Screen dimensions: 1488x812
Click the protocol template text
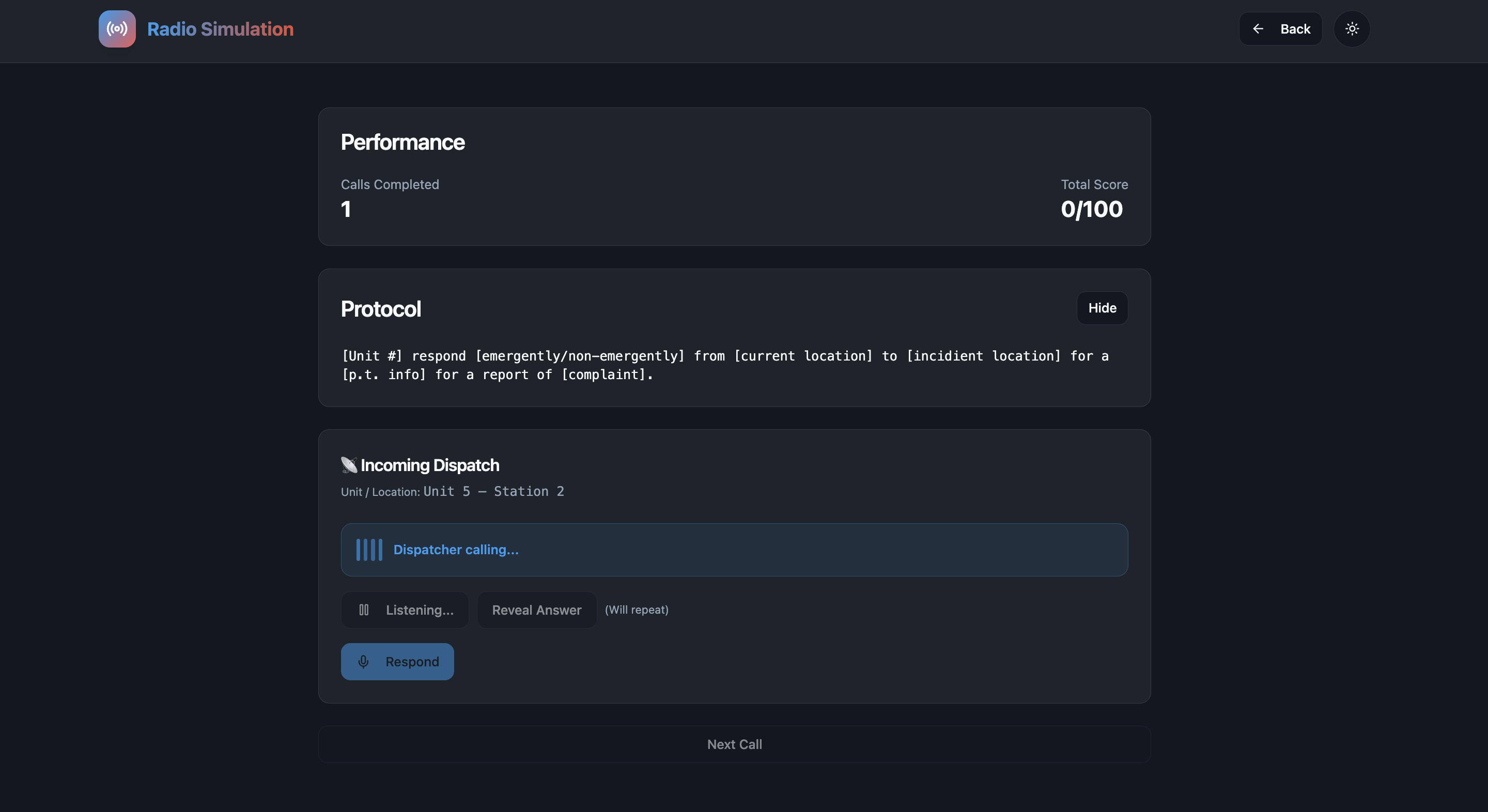click(x=724, y=365)
